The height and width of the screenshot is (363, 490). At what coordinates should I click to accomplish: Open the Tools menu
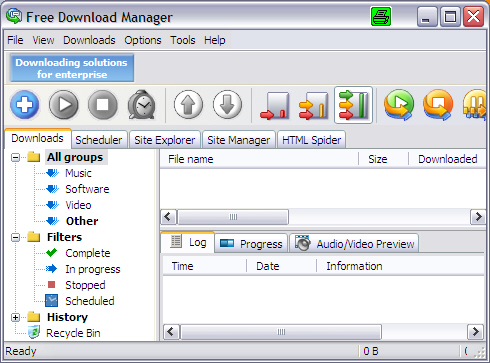(x=183, y=40)
